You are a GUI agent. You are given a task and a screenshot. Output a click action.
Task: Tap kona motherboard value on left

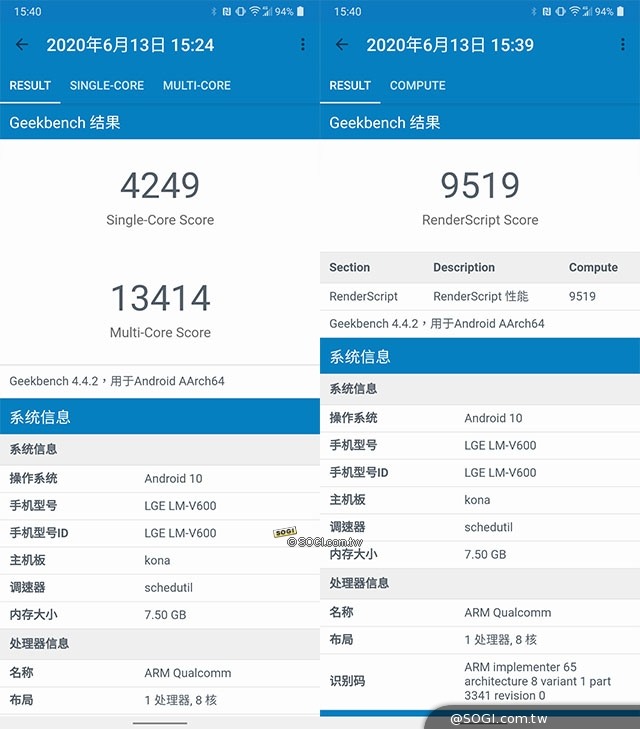click(157, 560)
